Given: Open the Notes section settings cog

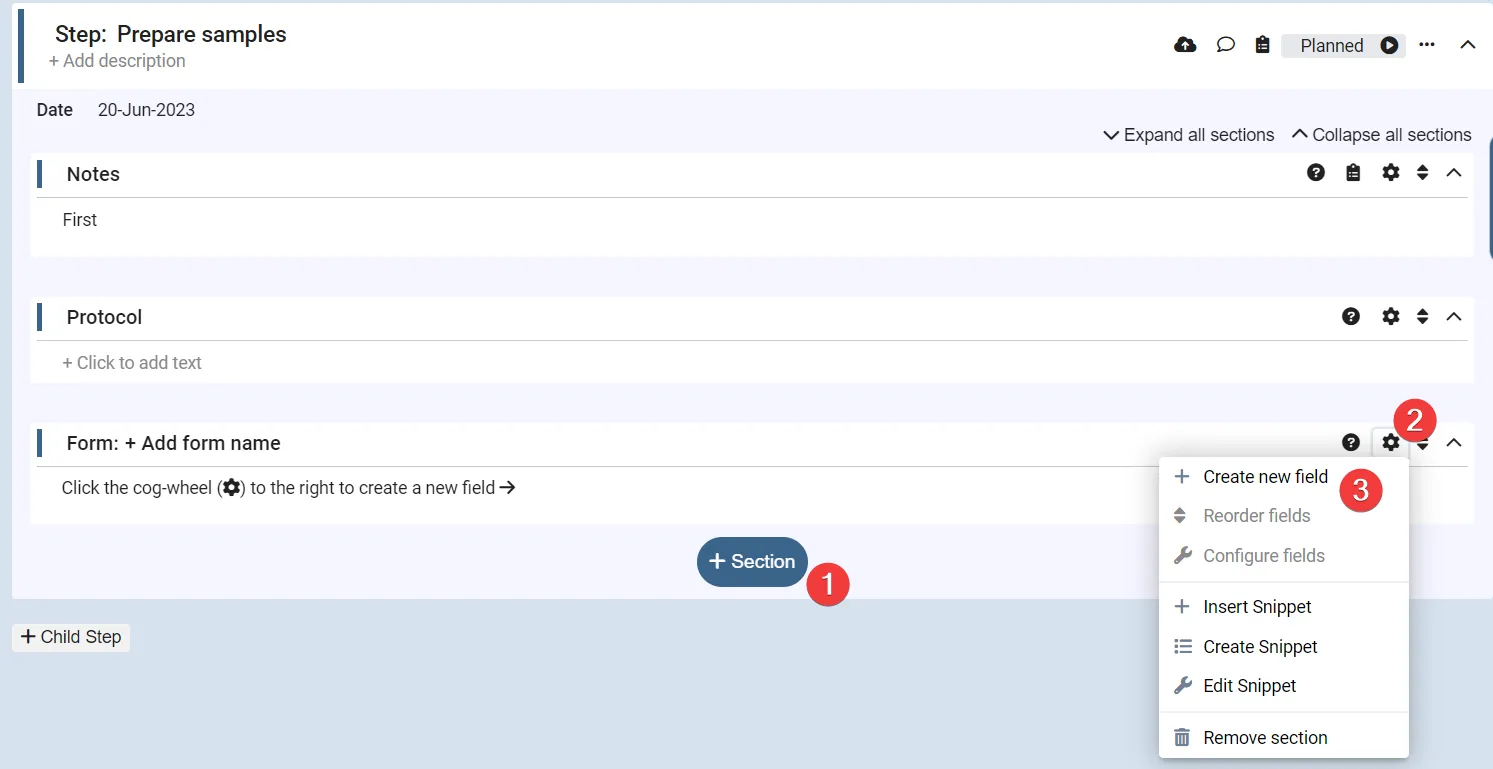Looking at the screenshot, I should [x=1391, y=173].
